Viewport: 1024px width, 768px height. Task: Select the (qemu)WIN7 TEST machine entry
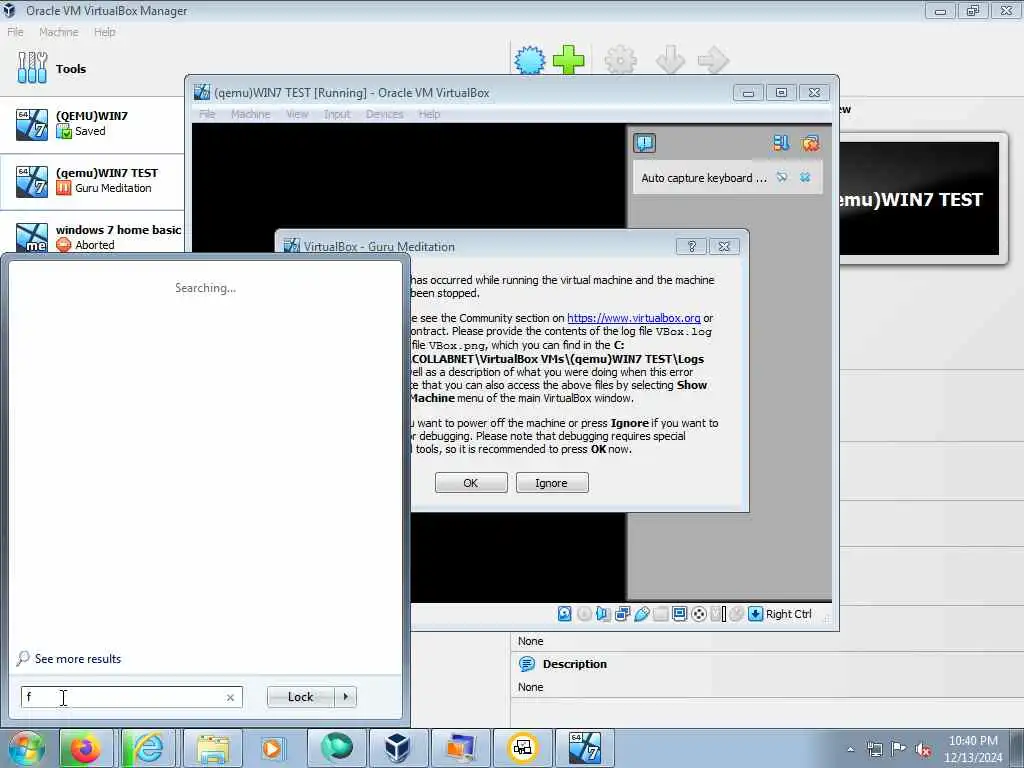(92, 181)
